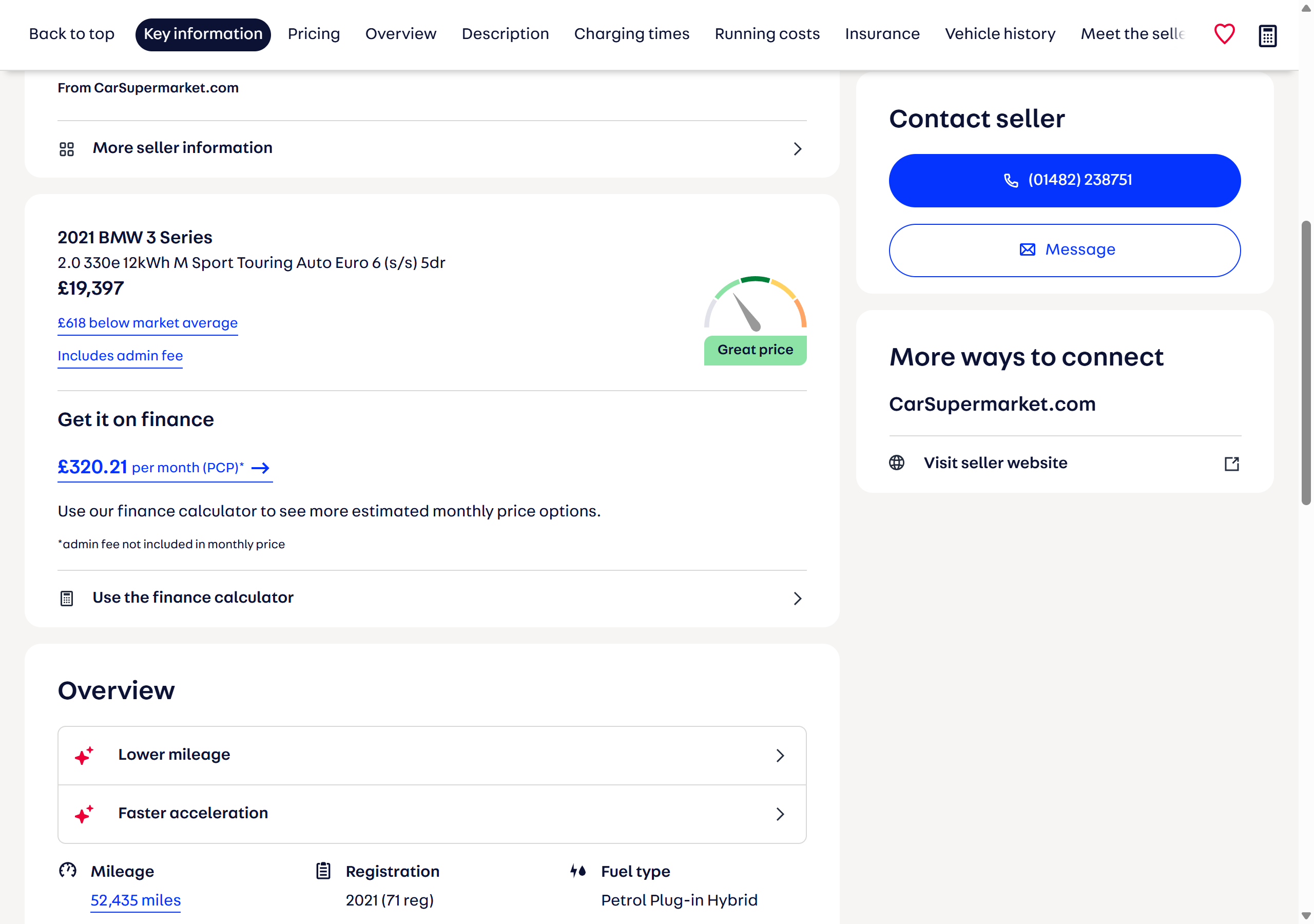Switch to the Insurance tab
This screenshot has height=924, width=1314.
882,34
